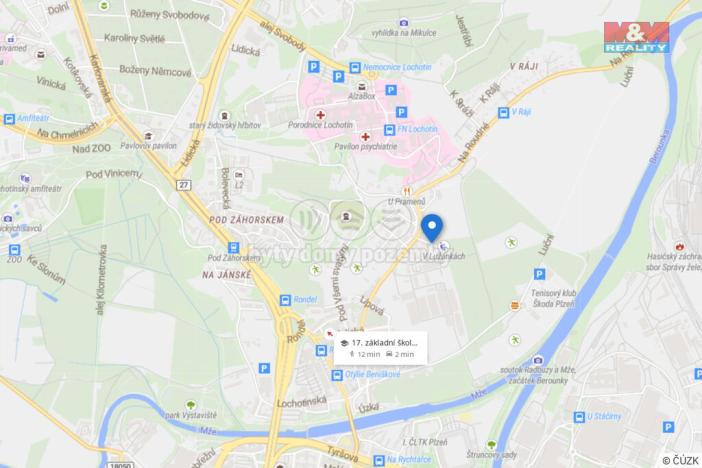The image size is (702, 468).
Task: Click the vyhlídka na Mikulce camera icon
Action: pos(404,22)
